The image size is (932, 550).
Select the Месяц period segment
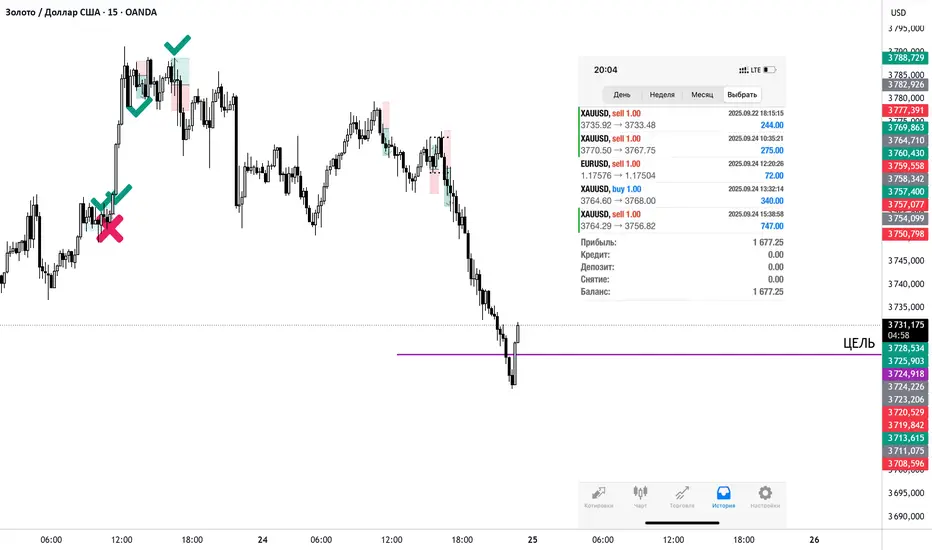[x=702, y=94]
